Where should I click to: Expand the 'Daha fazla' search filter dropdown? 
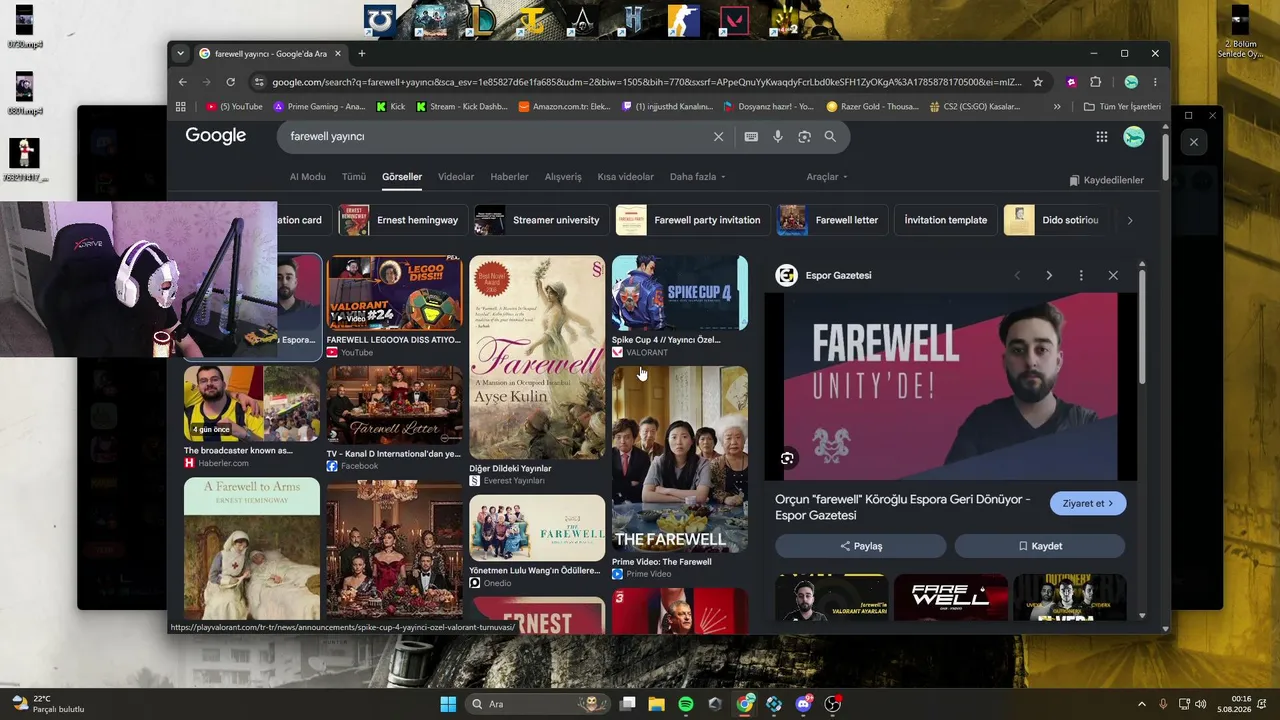click(697, 177)
